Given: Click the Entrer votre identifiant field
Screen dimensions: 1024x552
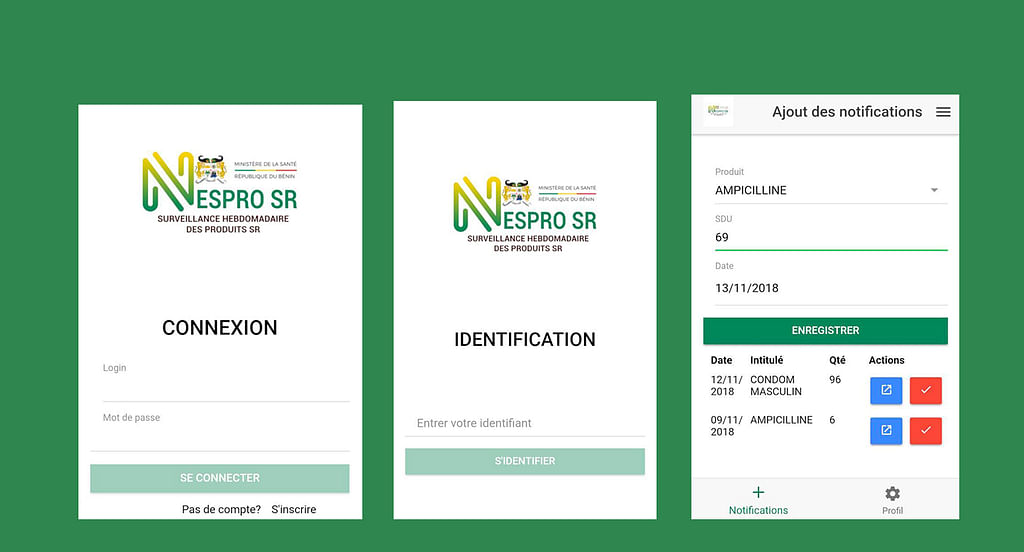Looking at the screenshot, I should pyautogui.click(x=524, y=423).
